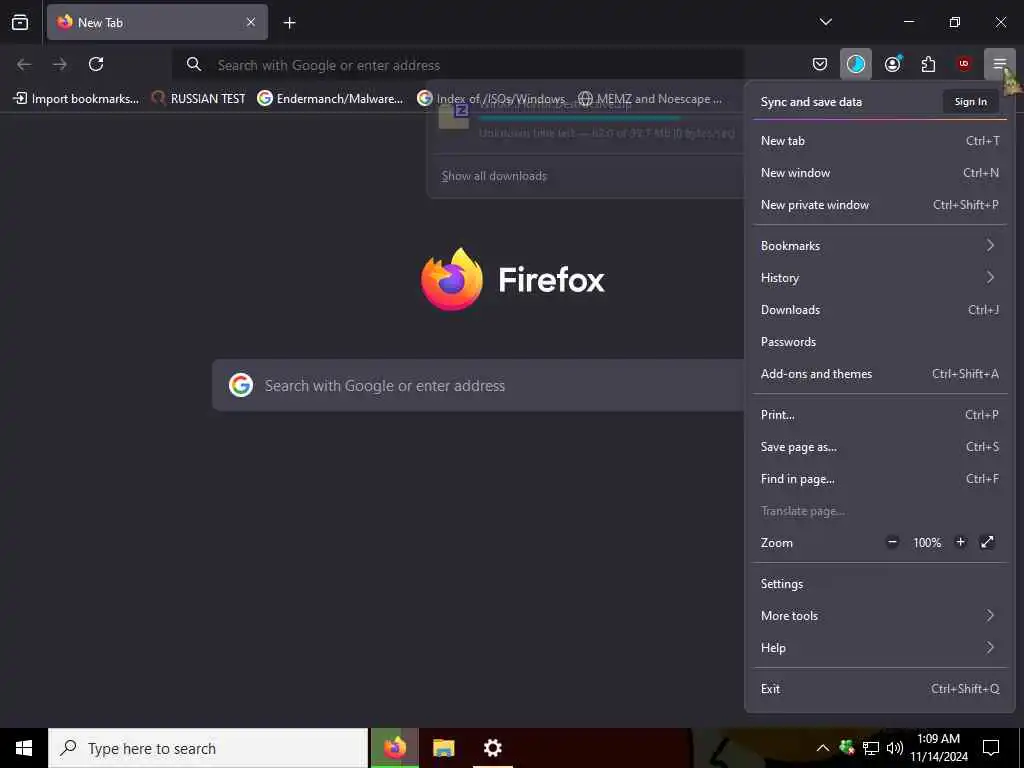Reload the current page
1024x768 pixels.
point(96,64)
